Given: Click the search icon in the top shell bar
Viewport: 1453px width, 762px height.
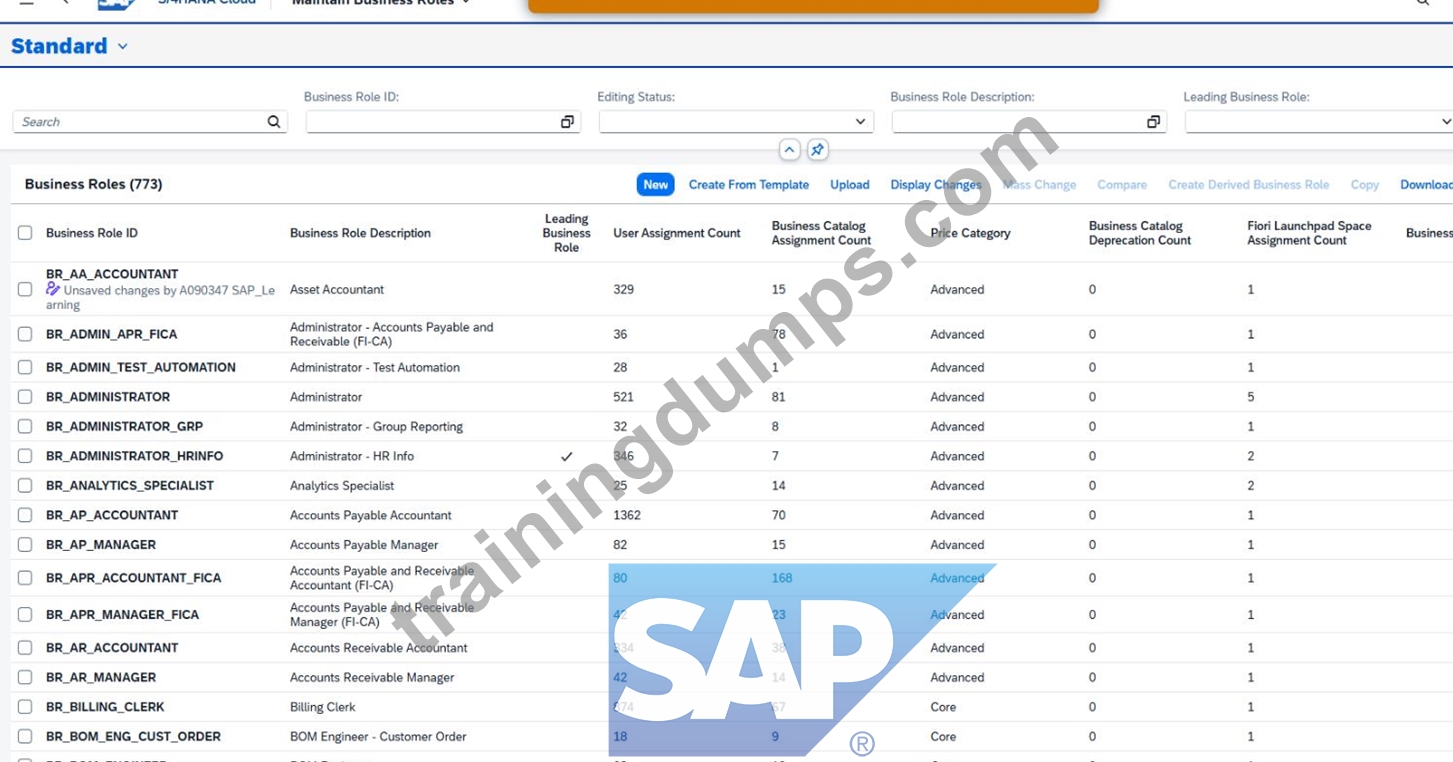Looking at the screenshot, I should coord(1422,3).
